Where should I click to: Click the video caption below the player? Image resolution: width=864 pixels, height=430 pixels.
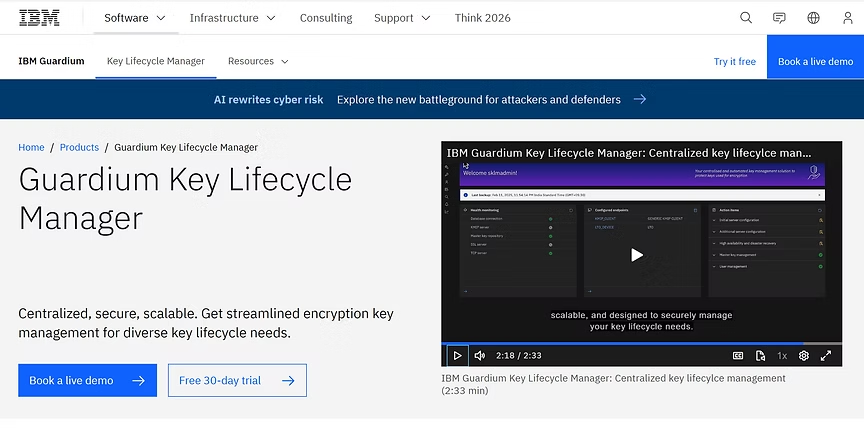click(613, 384)
